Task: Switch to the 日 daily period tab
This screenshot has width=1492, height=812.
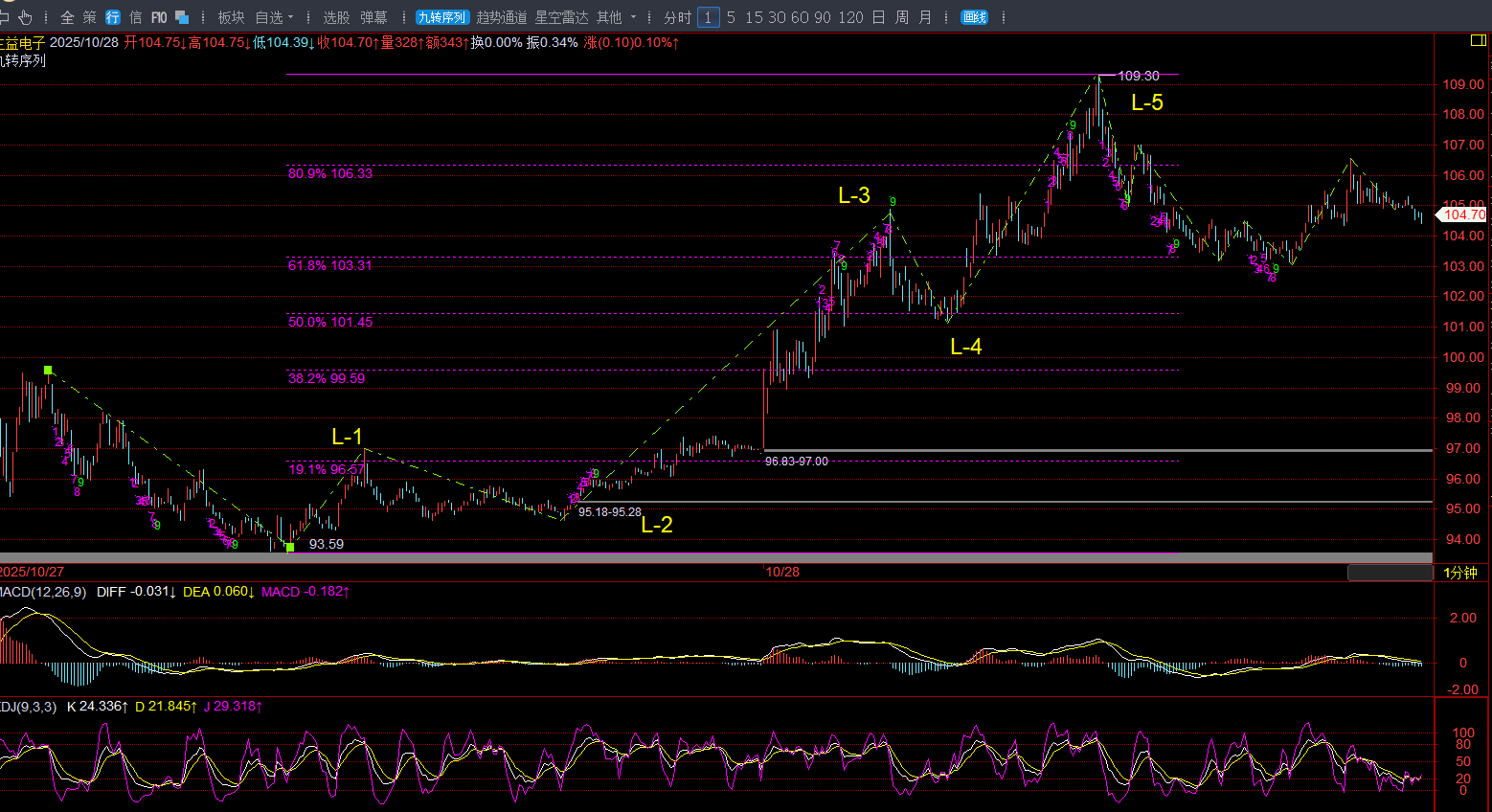Action: [x=878, y=17]
